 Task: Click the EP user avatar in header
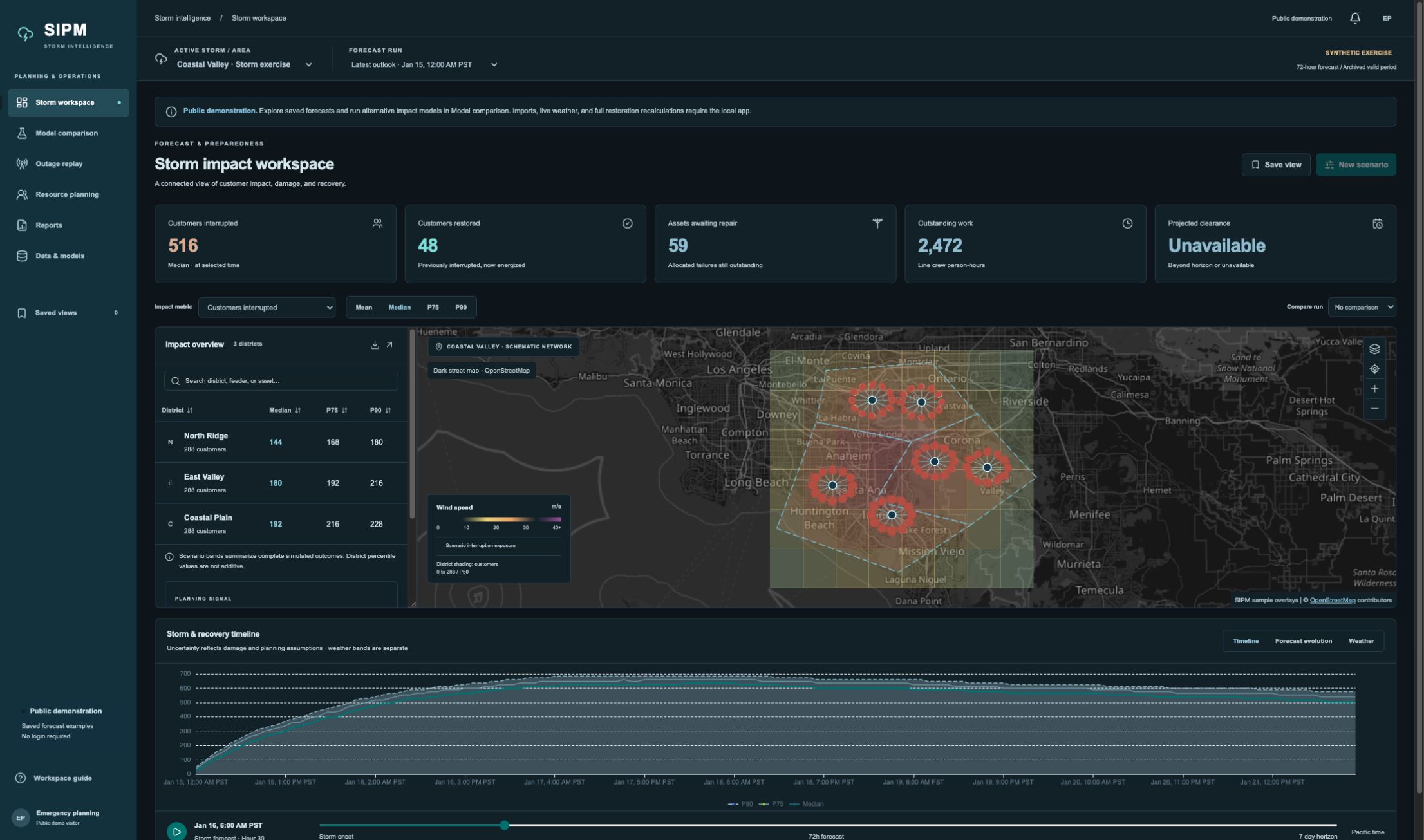click(1387, 18)
